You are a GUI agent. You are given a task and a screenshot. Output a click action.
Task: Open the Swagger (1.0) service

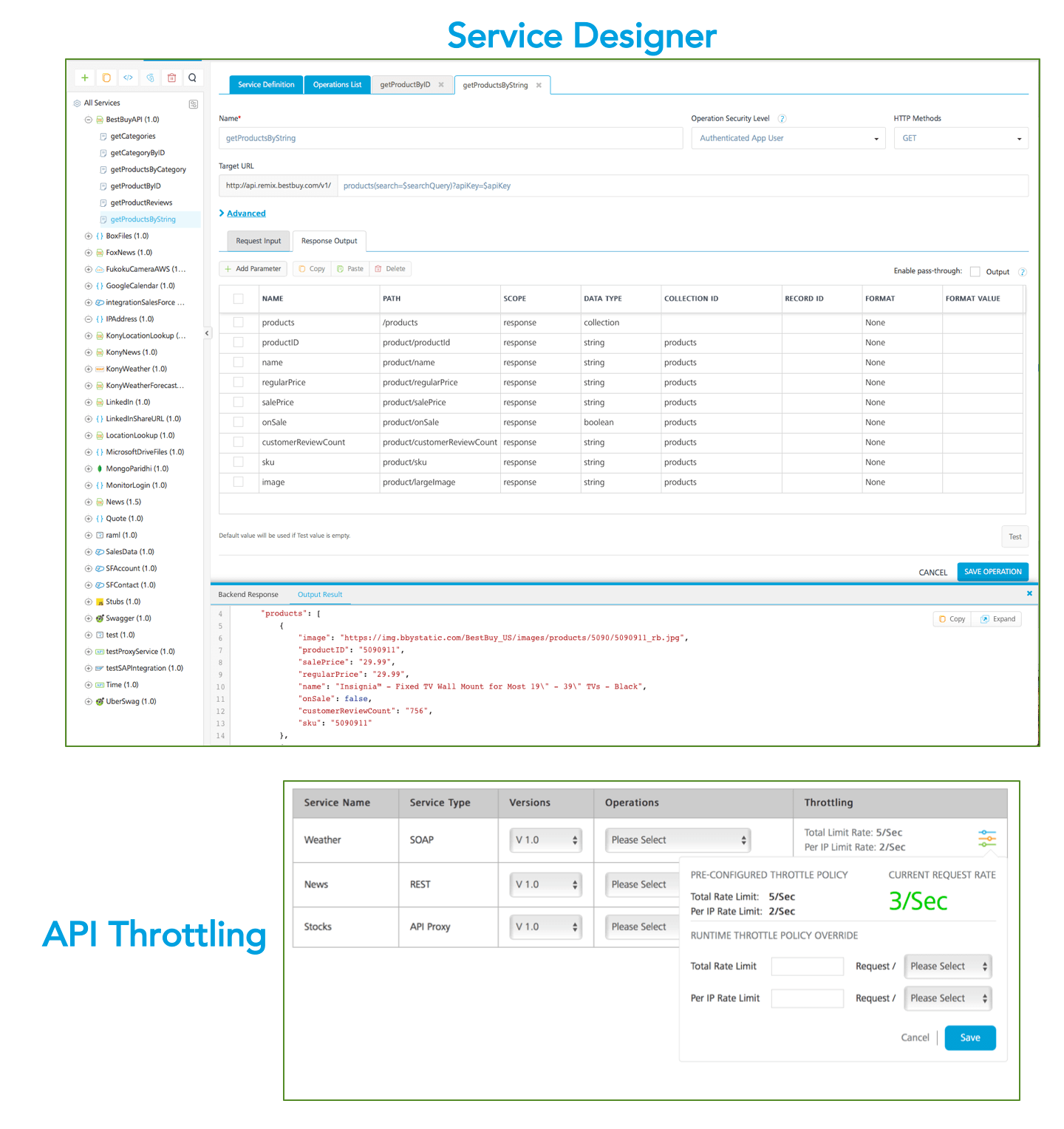[x=128, y=618]
